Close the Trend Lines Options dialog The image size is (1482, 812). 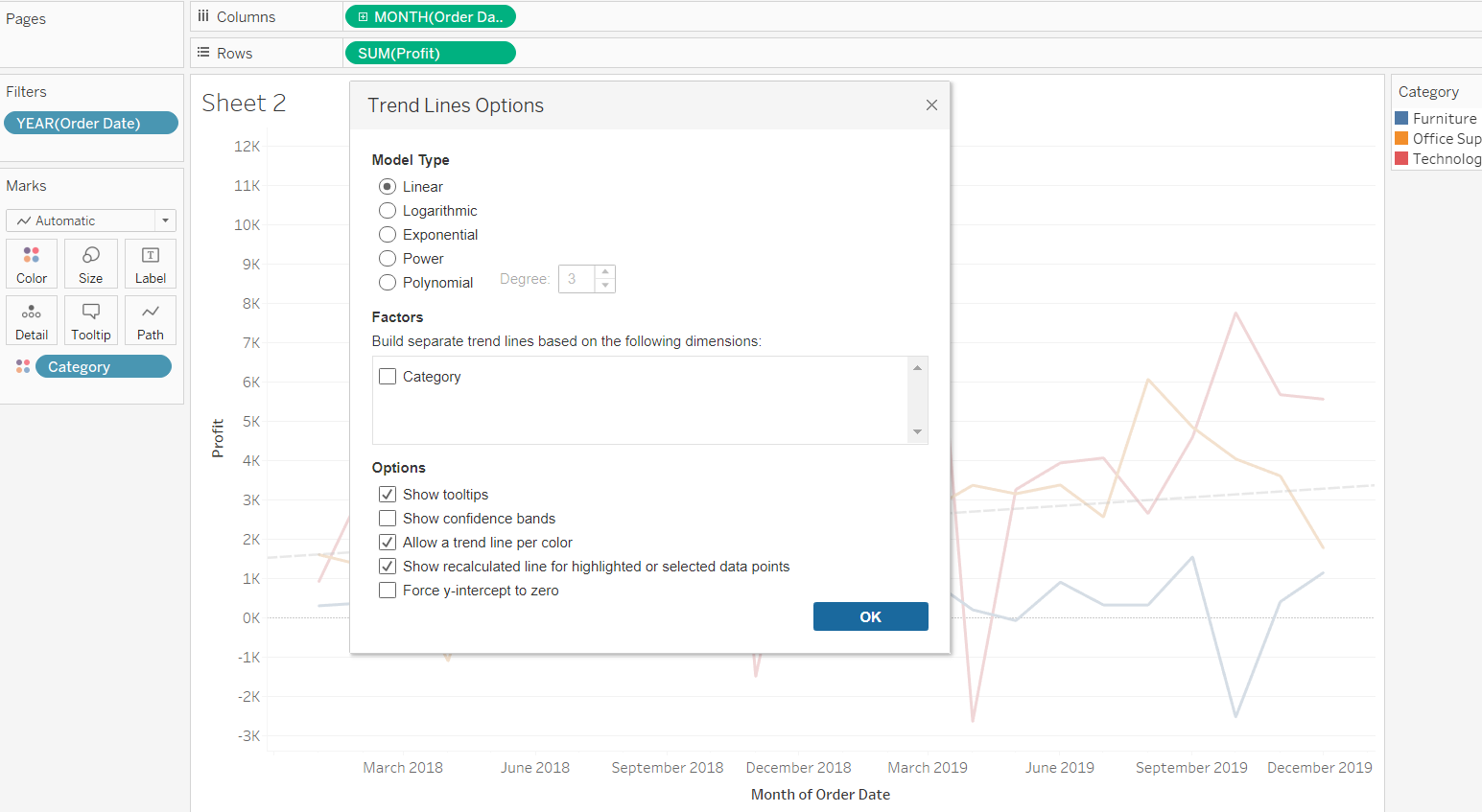coord(931,105)
